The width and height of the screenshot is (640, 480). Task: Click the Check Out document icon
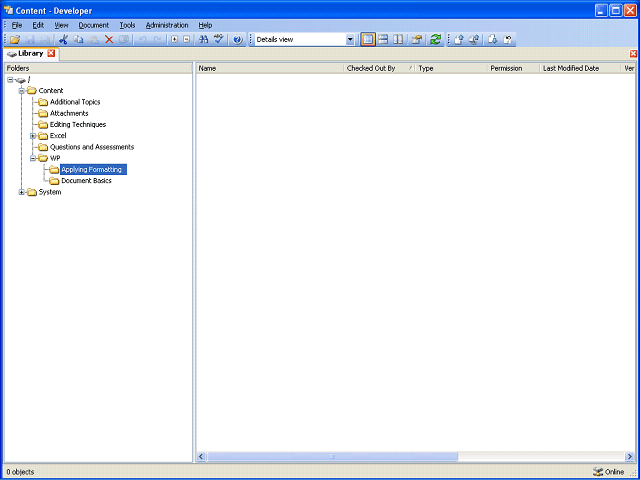tap(493, 40)
